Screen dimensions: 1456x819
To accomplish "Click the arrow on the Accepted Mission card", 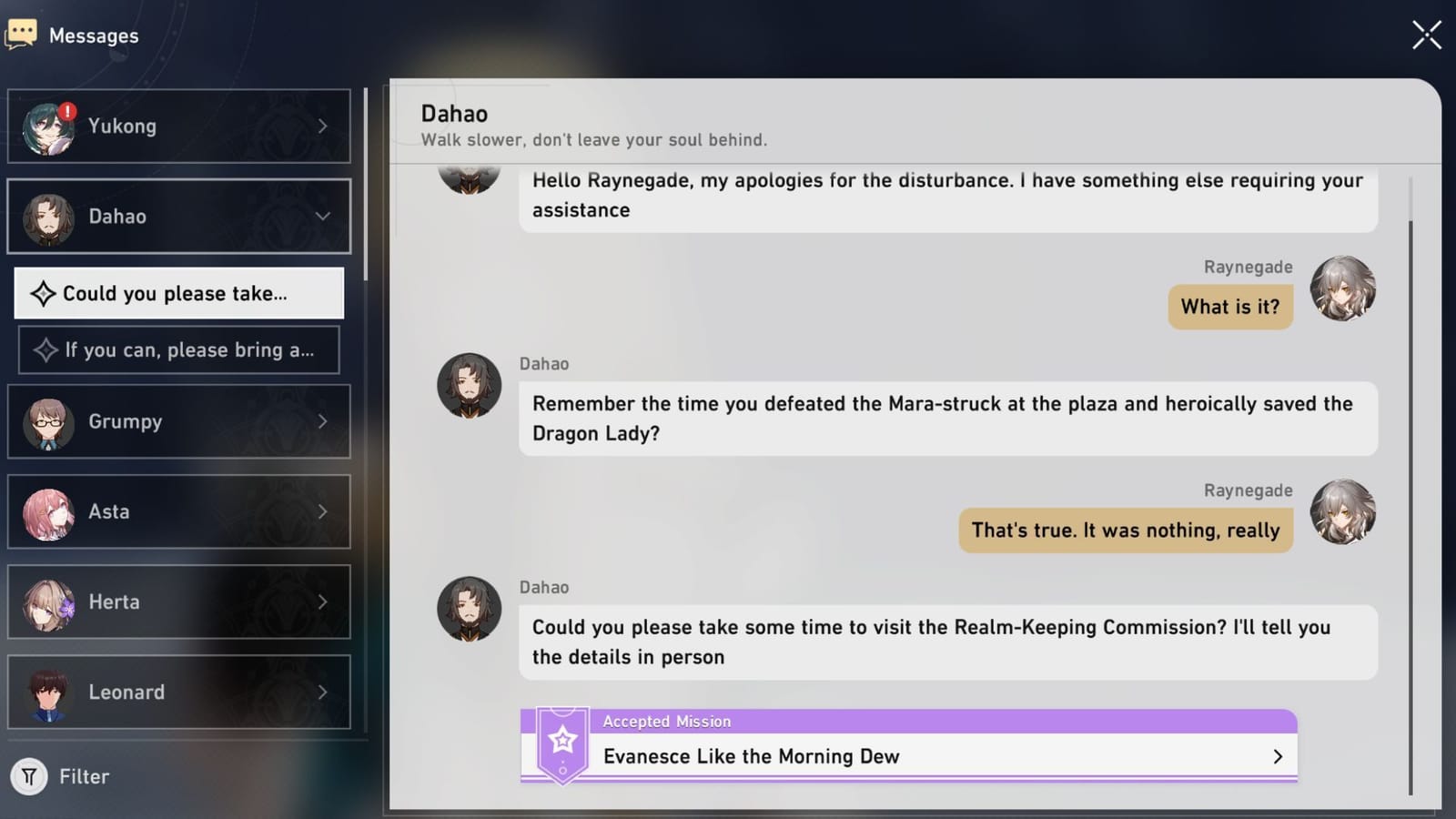I will pyautogui.click(x=1278, y=756).
